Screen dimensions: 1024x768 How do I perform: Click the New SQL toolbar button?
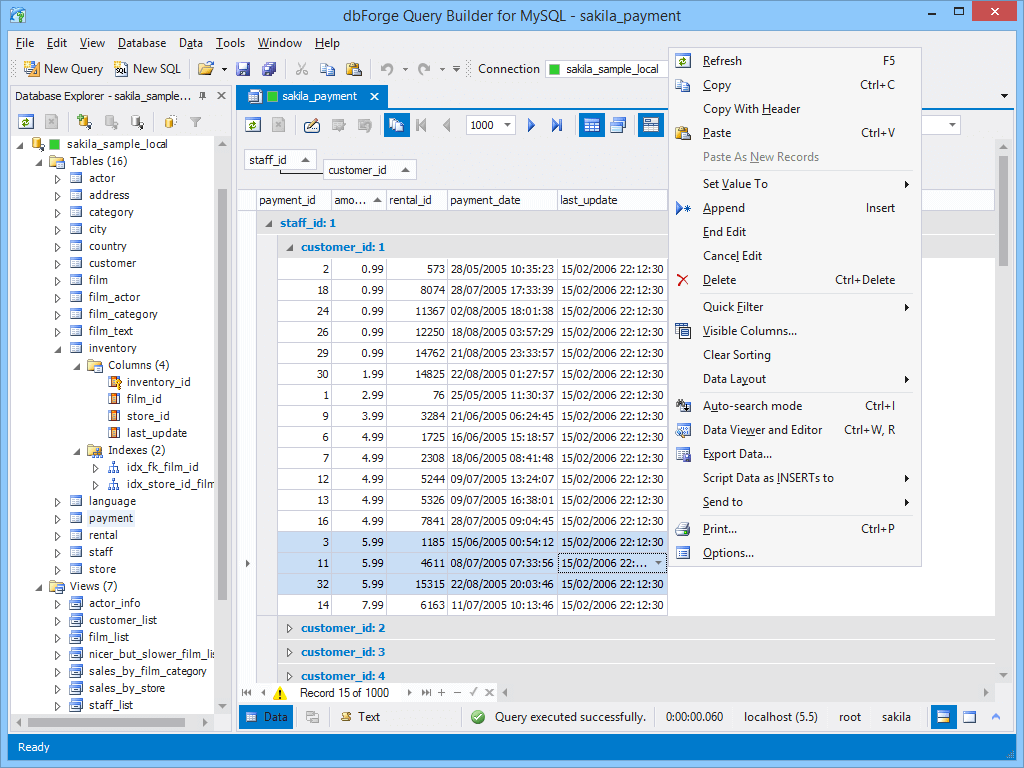tap(147, 69)
